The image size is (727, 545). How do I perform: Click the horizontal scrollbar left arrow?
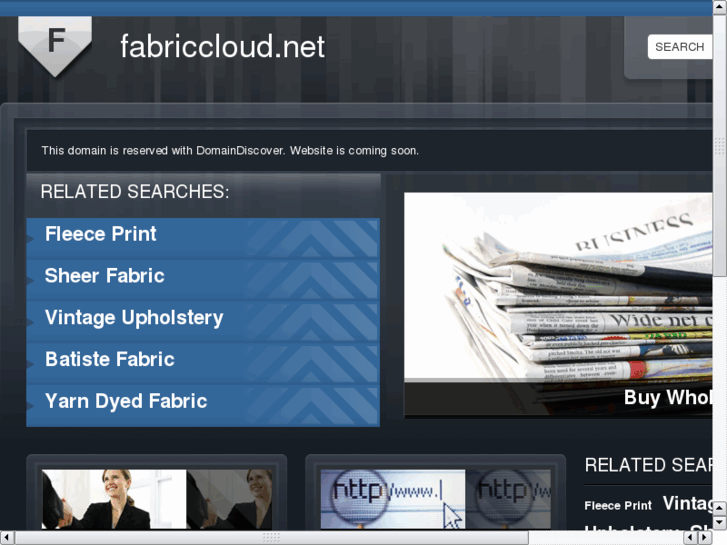pos(7,538)
